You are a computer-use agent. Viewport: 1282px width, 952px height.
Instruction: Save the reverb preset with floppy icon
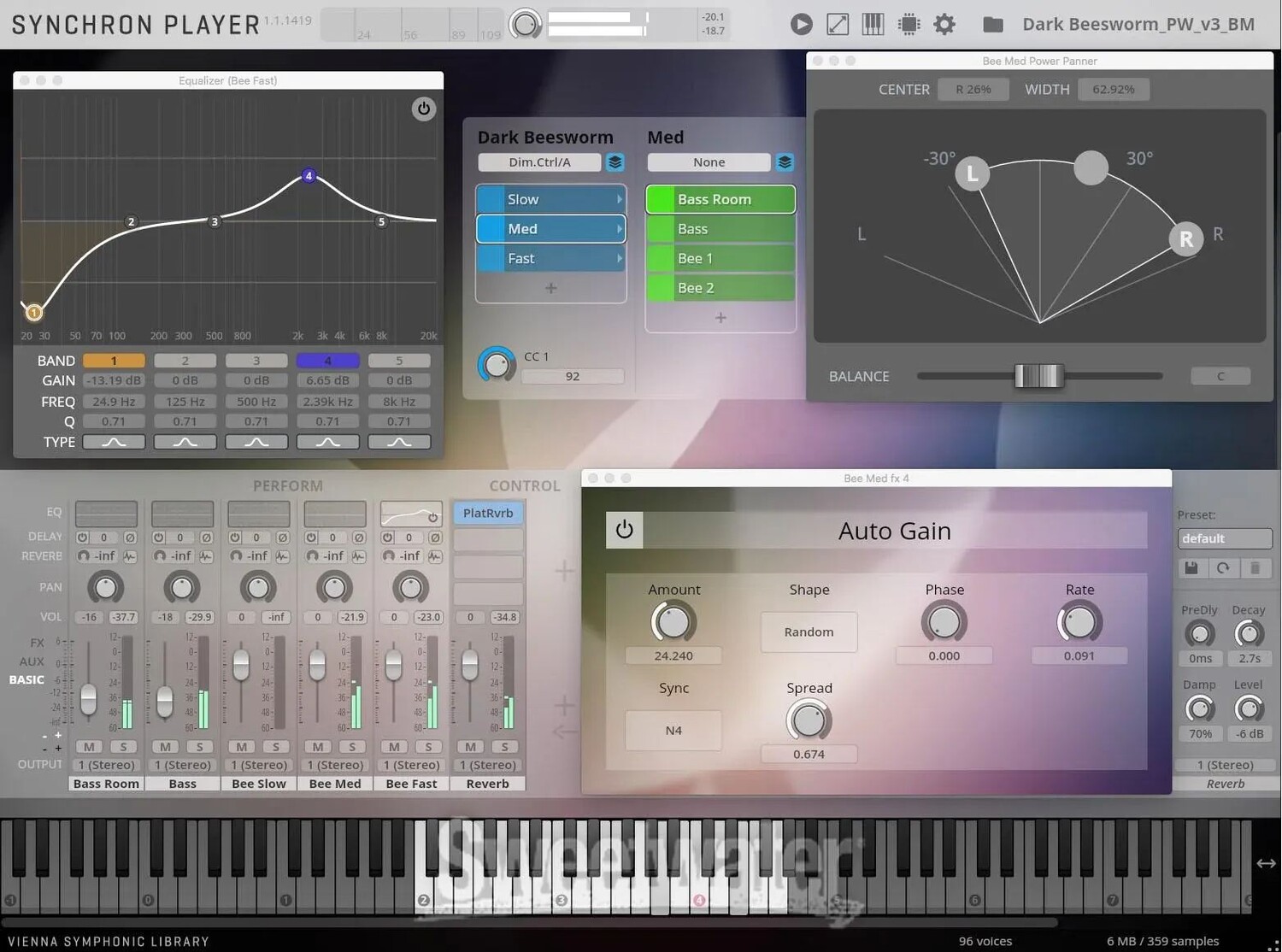tap(1191, 568)
